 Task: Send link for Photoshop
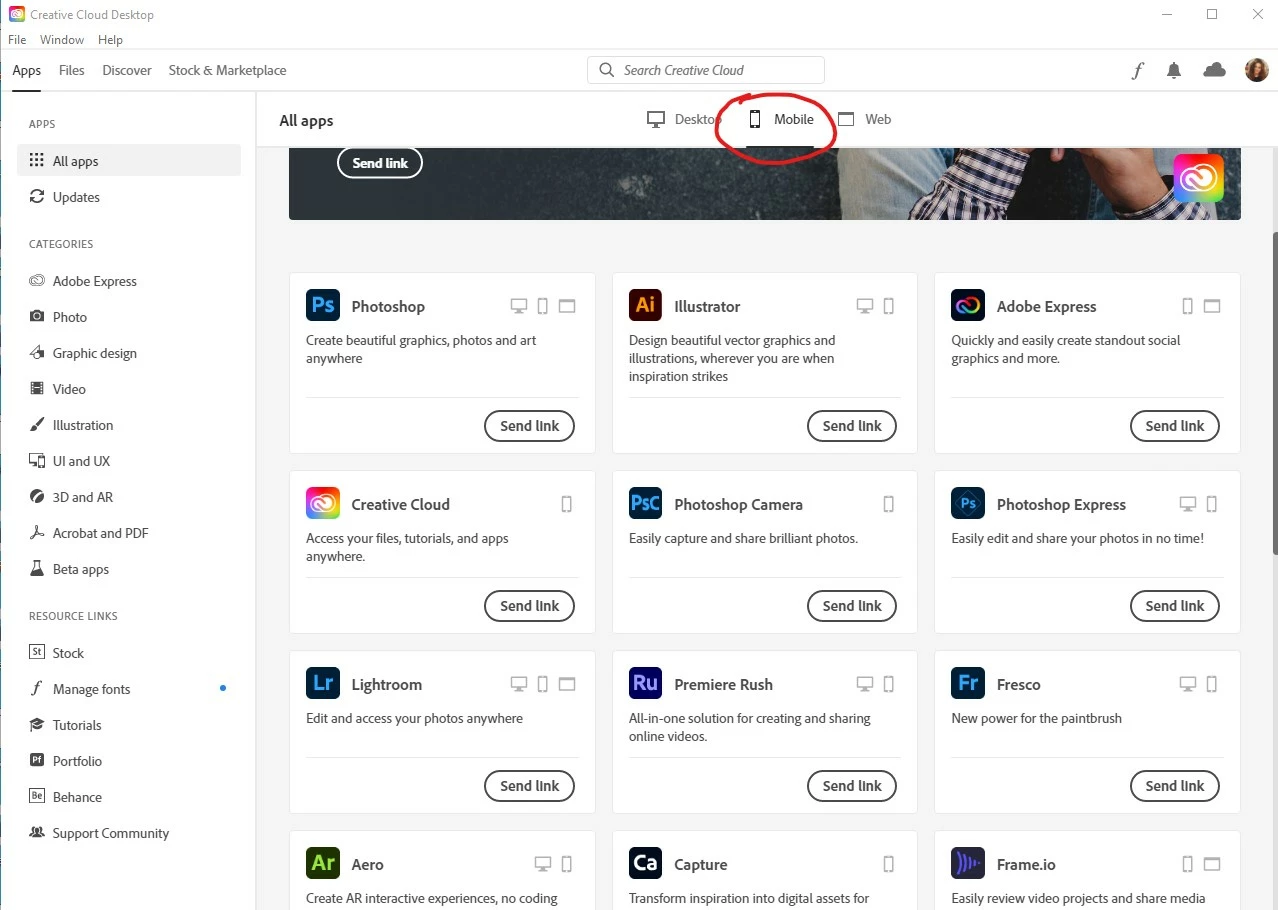530,426
